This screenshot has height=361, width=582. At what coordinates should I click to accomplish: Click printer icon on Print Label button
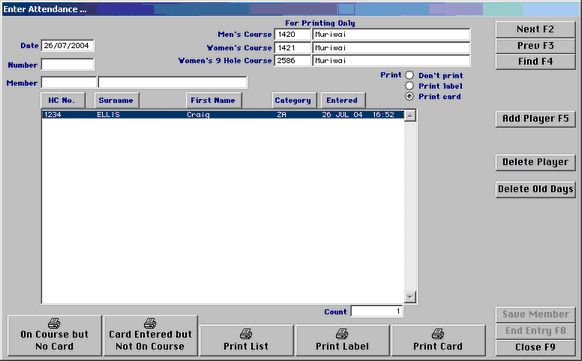point(342,334)
